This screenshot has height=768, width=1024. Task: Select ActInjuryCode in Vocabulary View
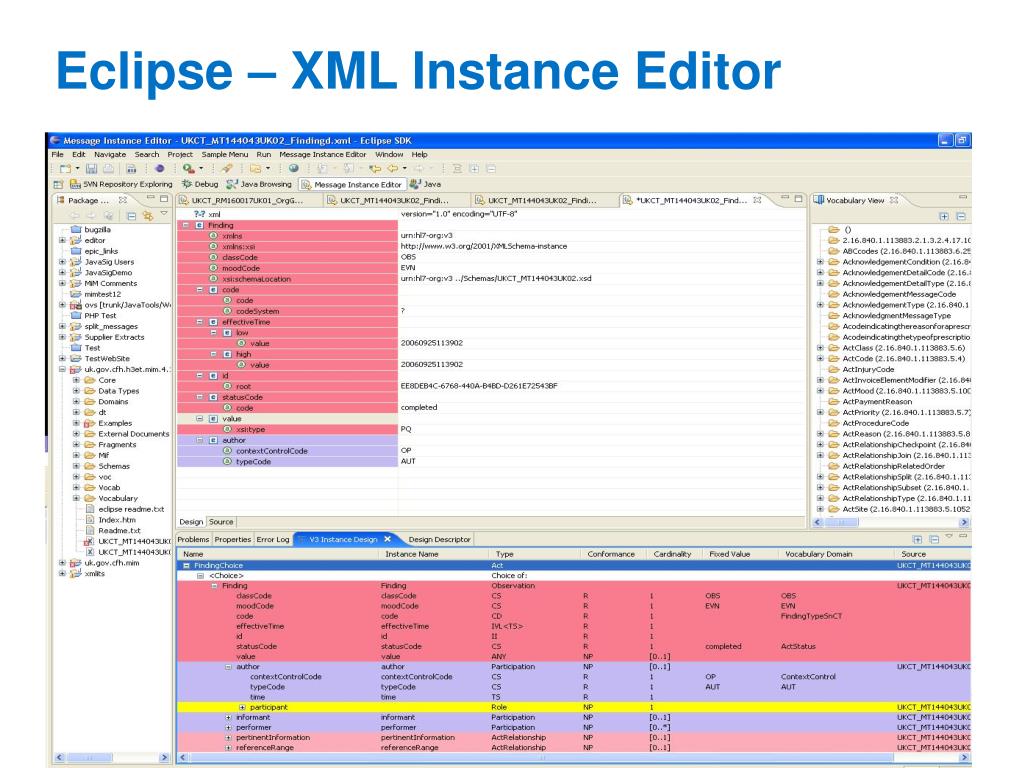(868, 369)
